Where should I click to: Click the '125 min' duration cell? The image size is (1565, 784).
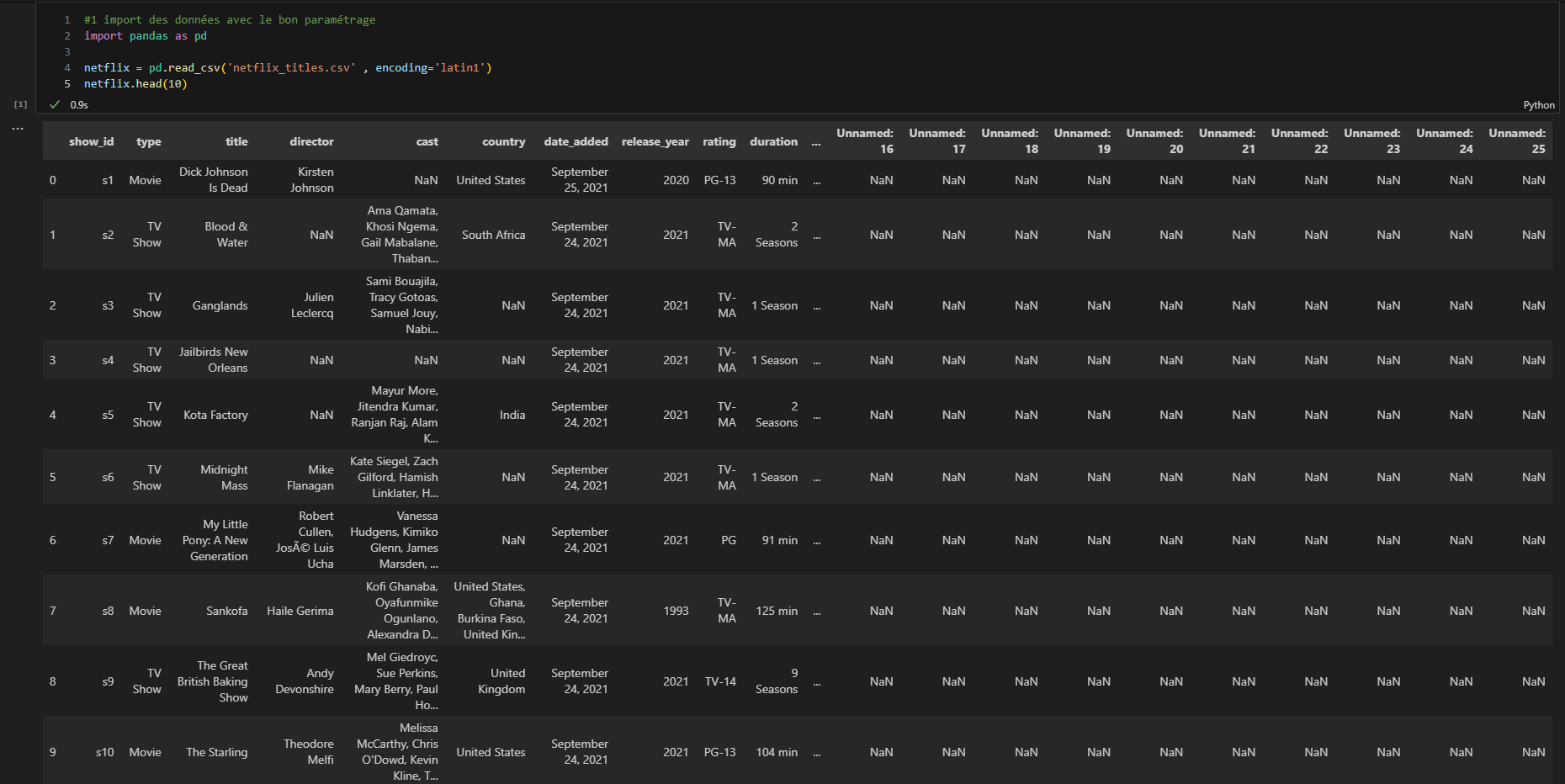[x=776, y=611]
